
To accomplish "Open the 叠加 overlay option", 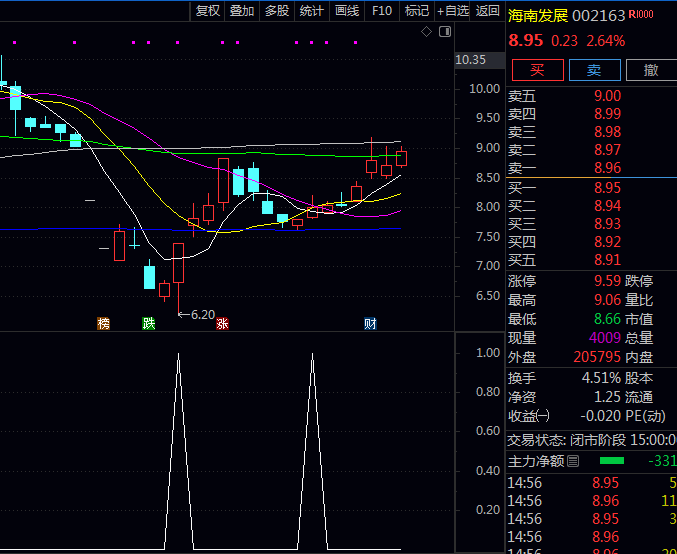I will click(241, 11).
